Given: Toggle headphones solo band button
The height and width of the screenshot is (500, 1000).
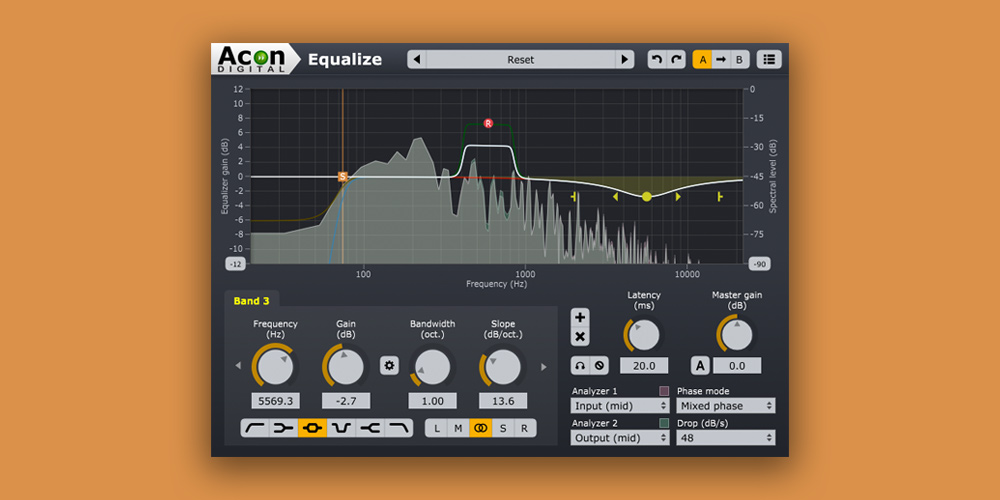Looking at the screenshot, I should (580, 366).
